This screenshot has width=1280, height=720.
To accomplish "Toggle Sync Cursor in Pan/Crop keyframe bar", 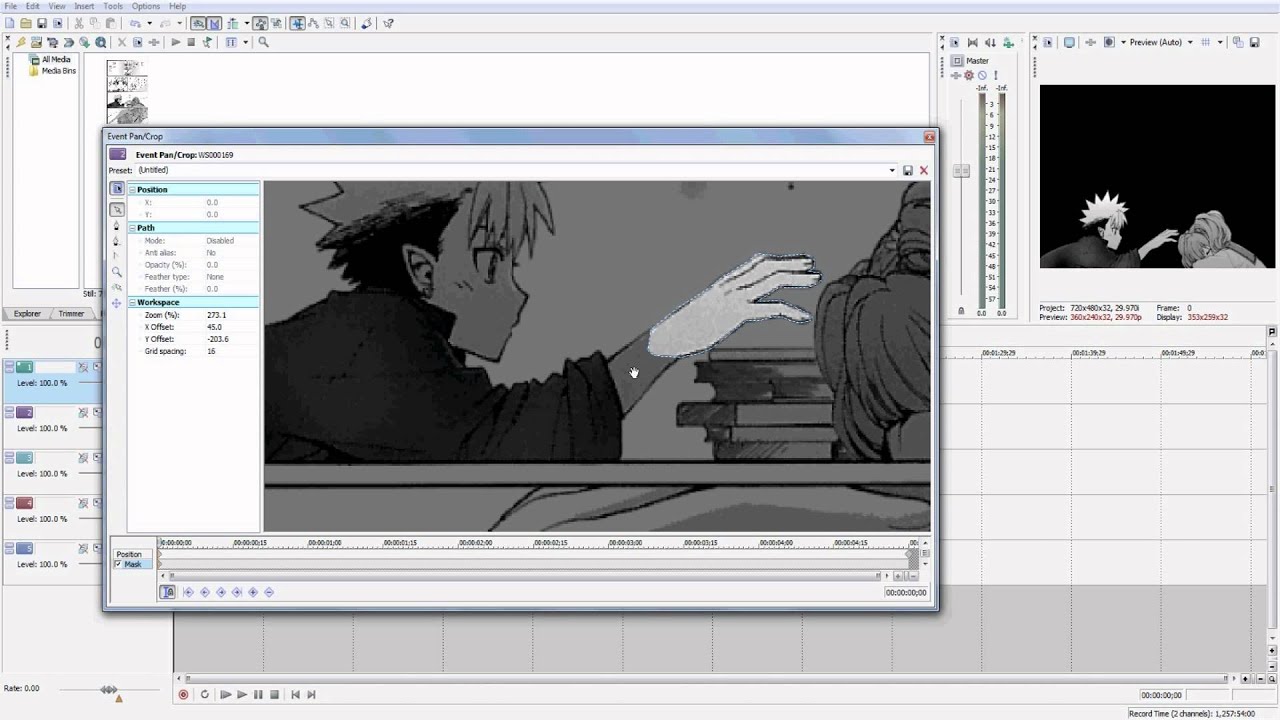I will click(167, 592).
